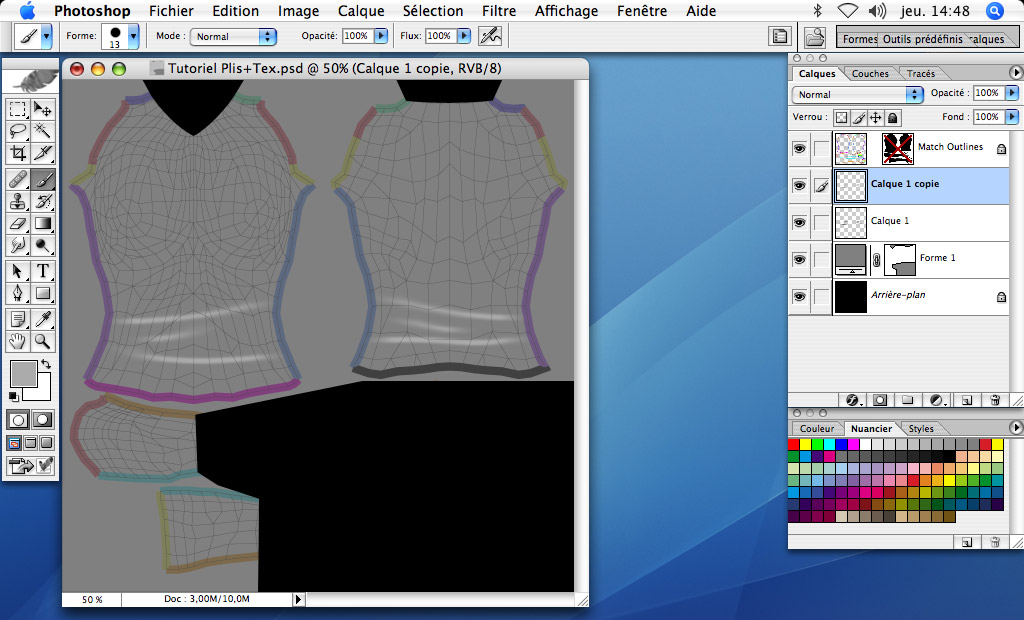Select Quick Mask mode button
1024x620 pixels.
[43, 420]
